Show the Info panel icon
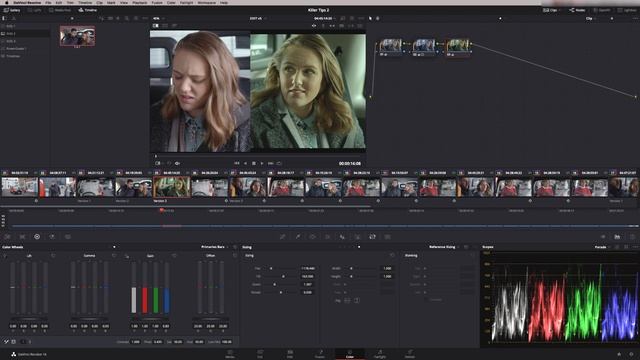Image resolution: width=640 pixels, height=360 pixels. [632, 237]
